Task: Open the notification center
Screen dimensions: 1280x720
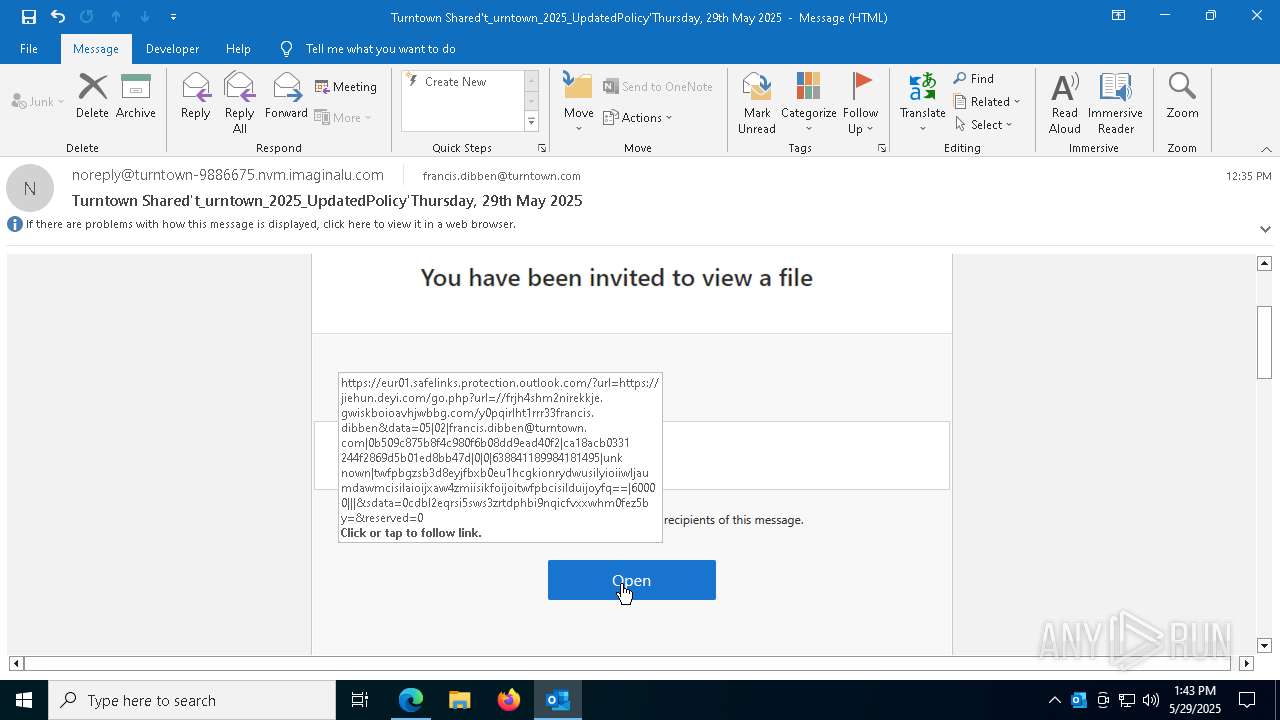Action: (1247, 700)
